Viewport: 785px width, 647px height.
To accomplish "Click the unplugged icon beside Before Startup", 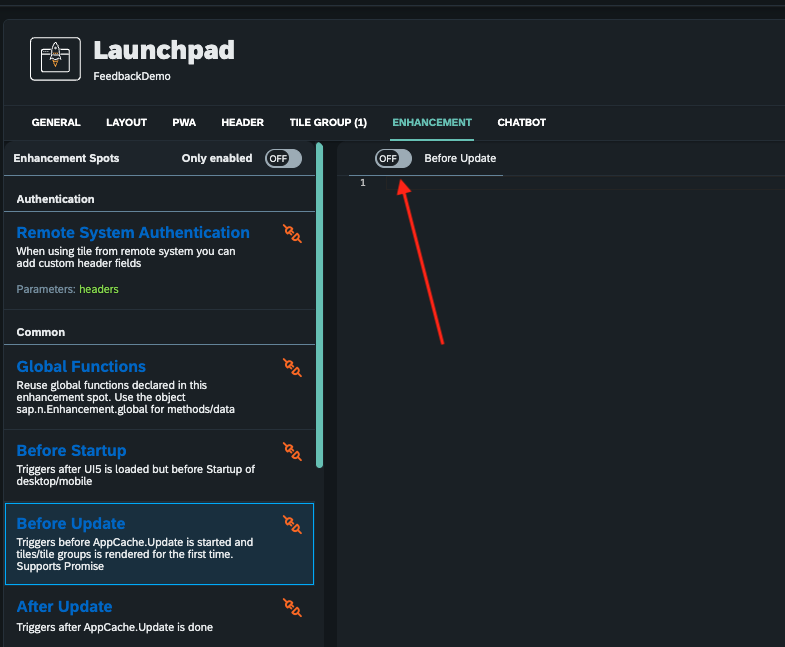I will [292, 452].
